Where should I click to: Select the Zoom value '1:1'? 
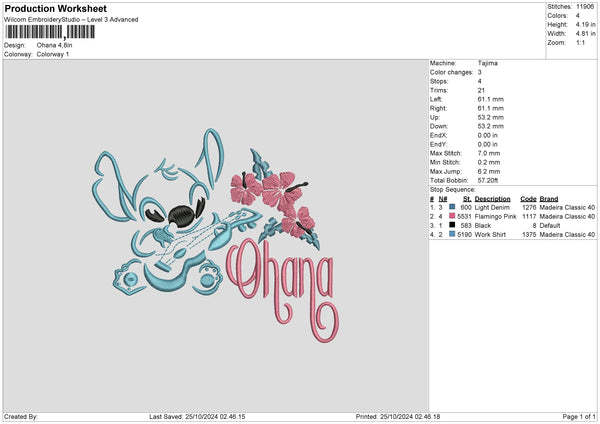[580, 42]
